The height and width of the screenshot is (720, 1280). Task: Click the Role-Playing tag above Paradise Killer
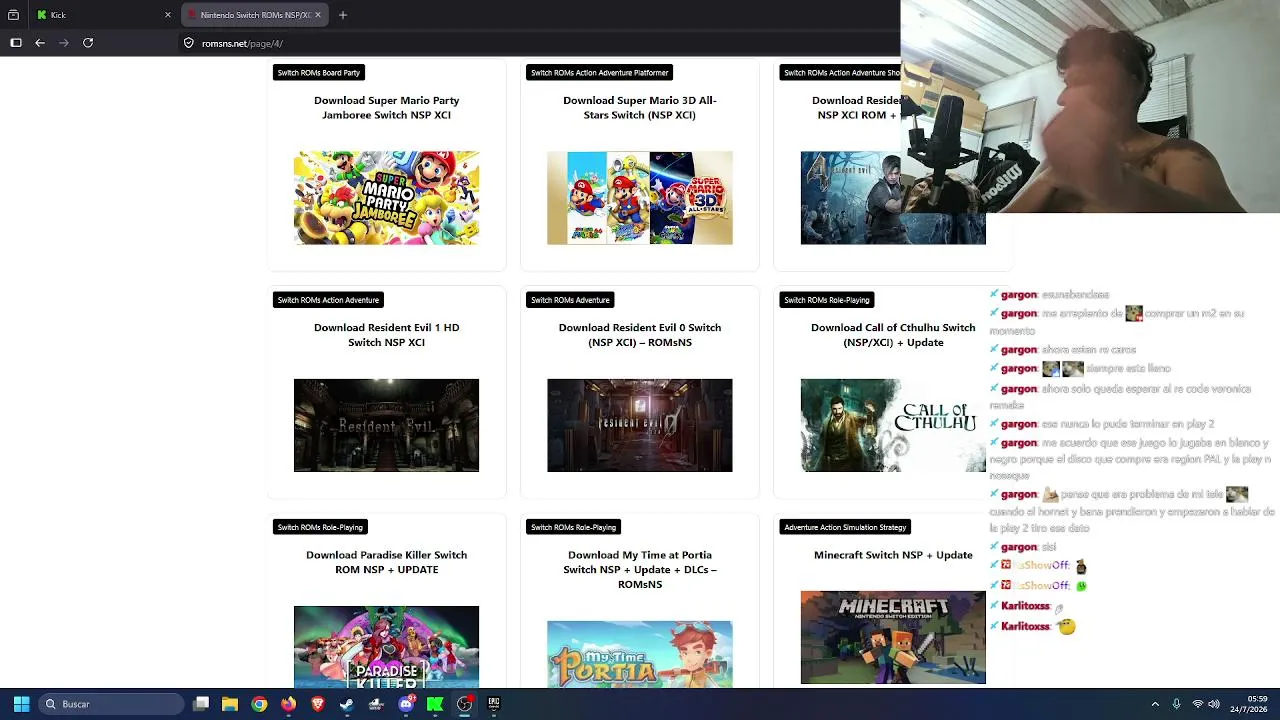point(320,527)
